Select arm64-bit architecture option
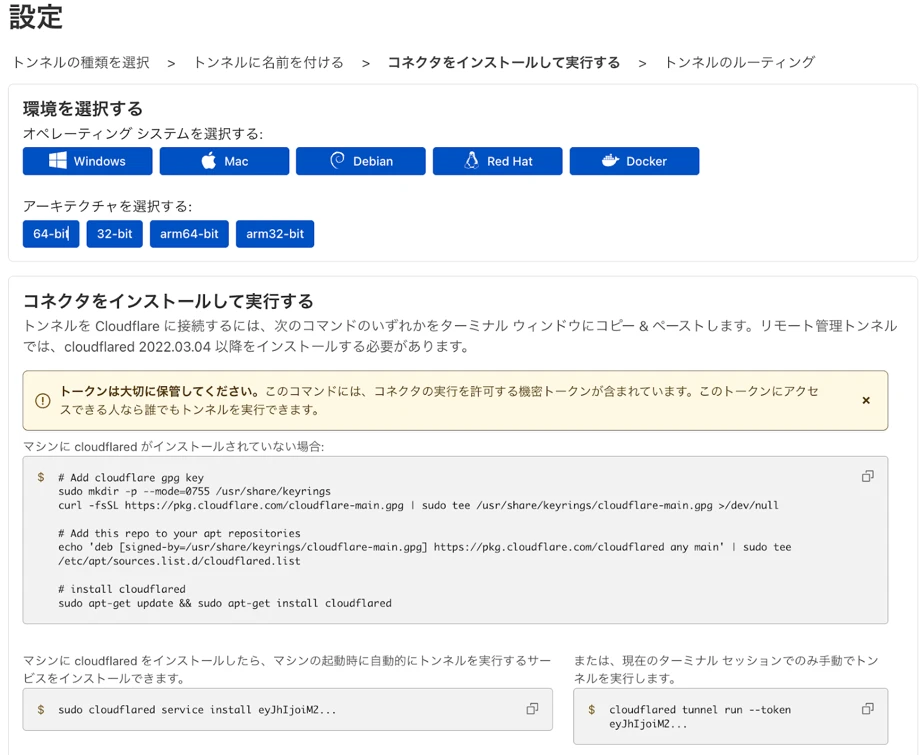This screenshot has height=755, width=924. 189,234
